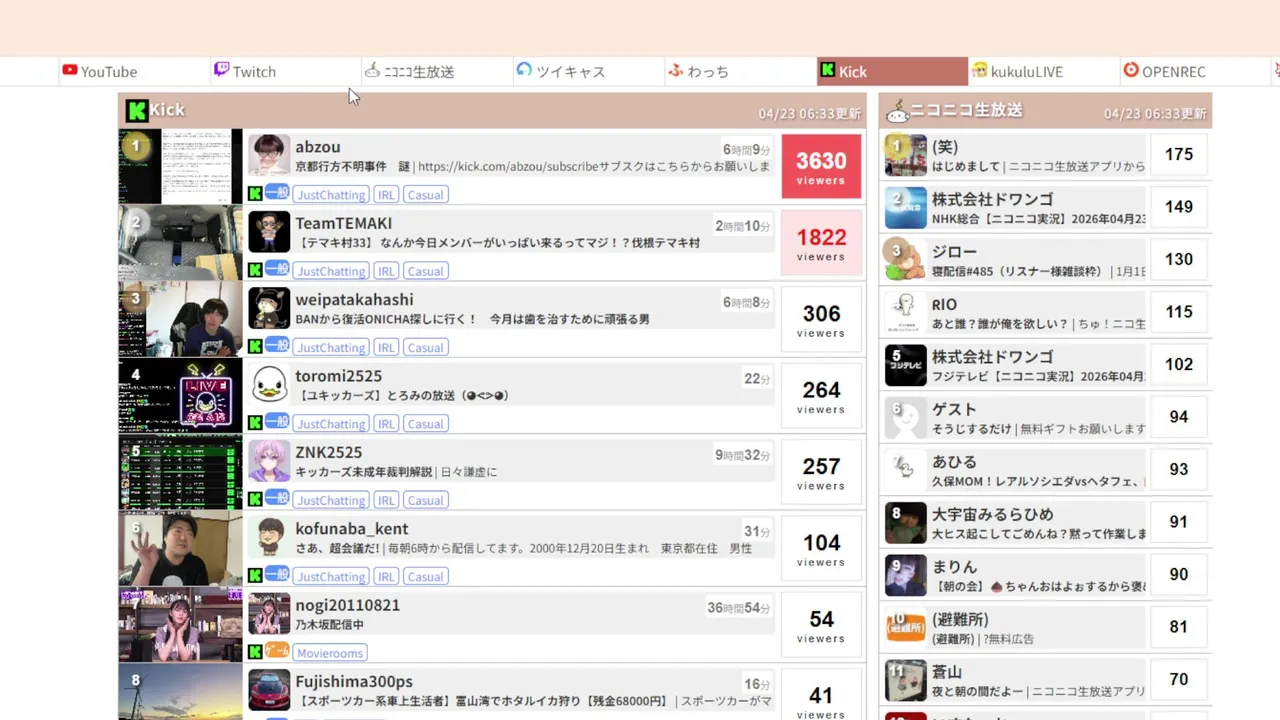The image size is (1280, 720).
Task: Click the ゲスト avatar icon
Action: point(906,417)
